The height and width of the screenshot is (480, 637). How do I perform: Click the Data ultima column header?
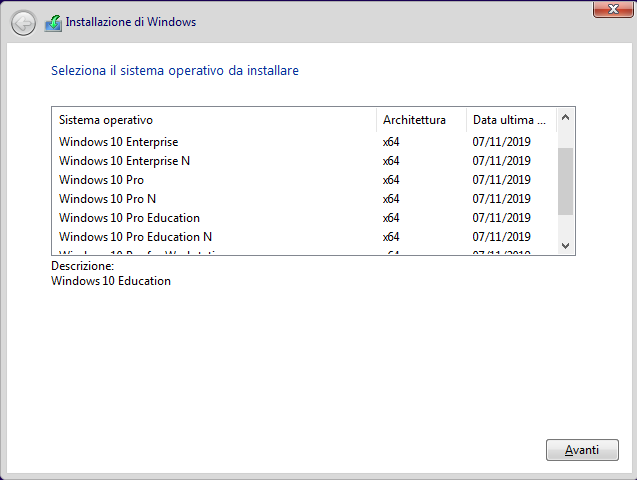coord(511,120)
